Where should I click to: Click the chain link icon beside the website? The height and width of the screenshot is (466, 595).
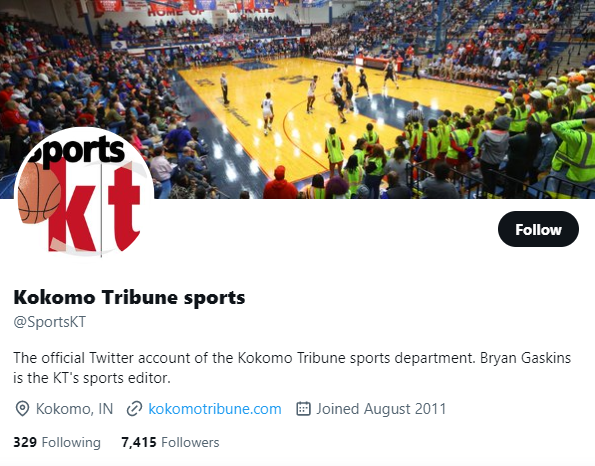pos(134,409)
